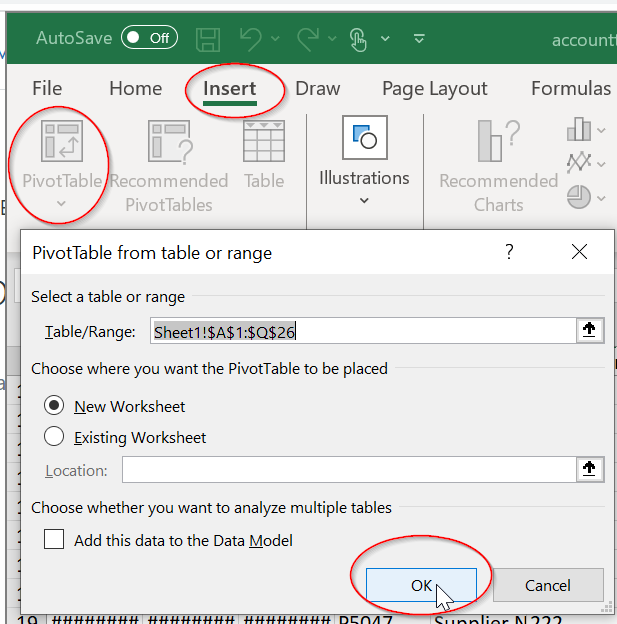
Task: Click the Illustrations shapes icon
Action: pos(365,138)
